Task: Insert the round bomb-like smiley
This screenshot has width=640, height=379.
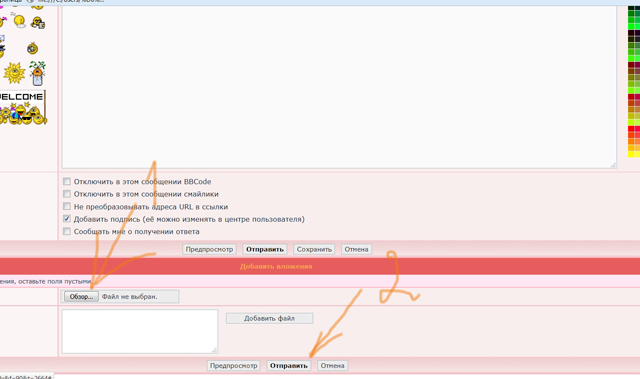Action: (32, 48)
